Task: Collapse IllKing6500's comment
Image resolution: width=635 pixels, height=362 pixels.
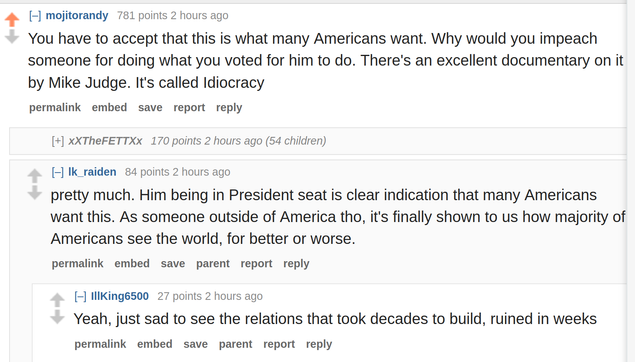Action: click(81, 296)
